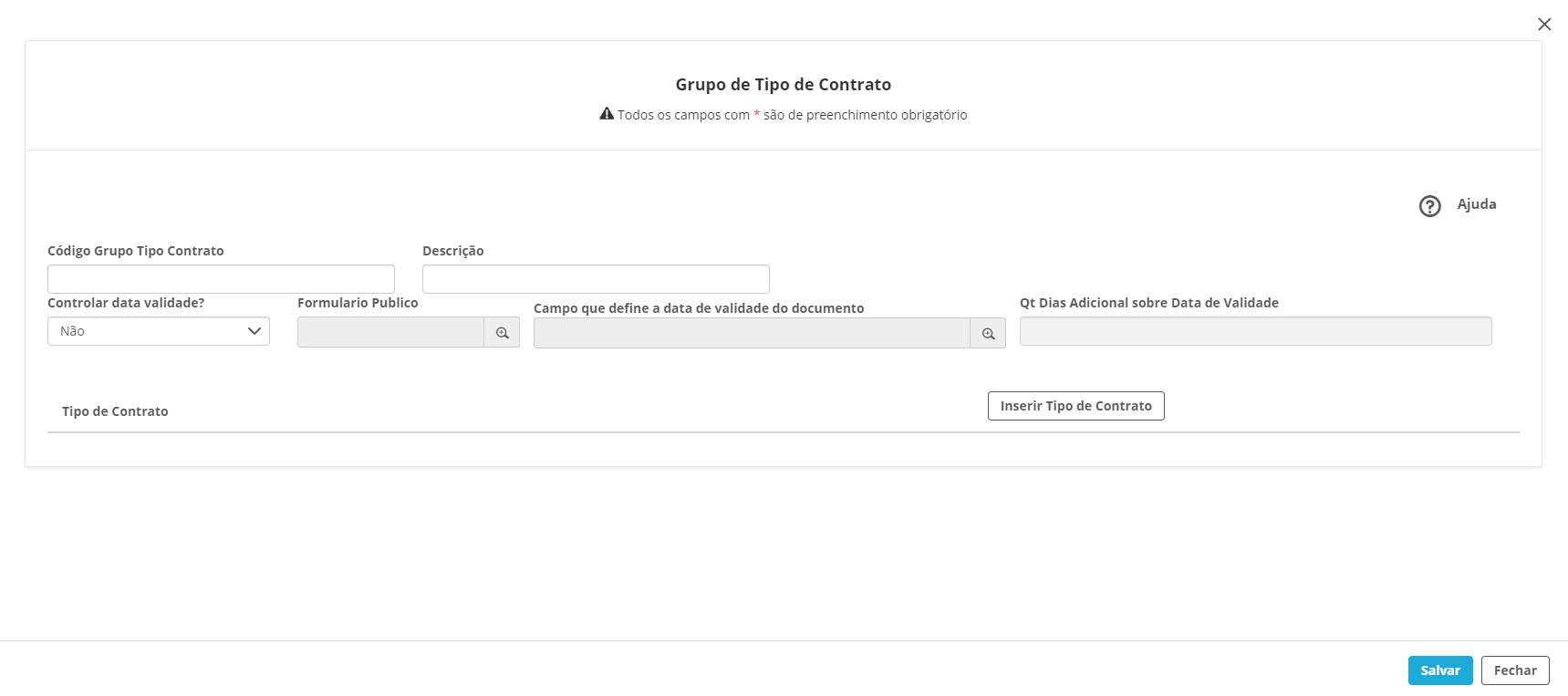Click the Fechar button
This screenshot has height=696, width=1568.
(x=1515, y=670)
